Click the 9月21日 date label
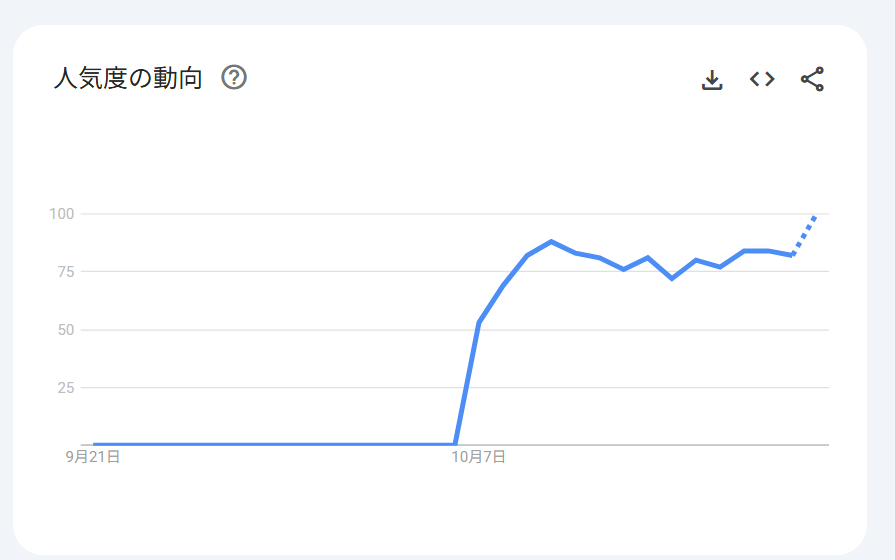This screenshot has width=895, height=560. coord(93,457)
